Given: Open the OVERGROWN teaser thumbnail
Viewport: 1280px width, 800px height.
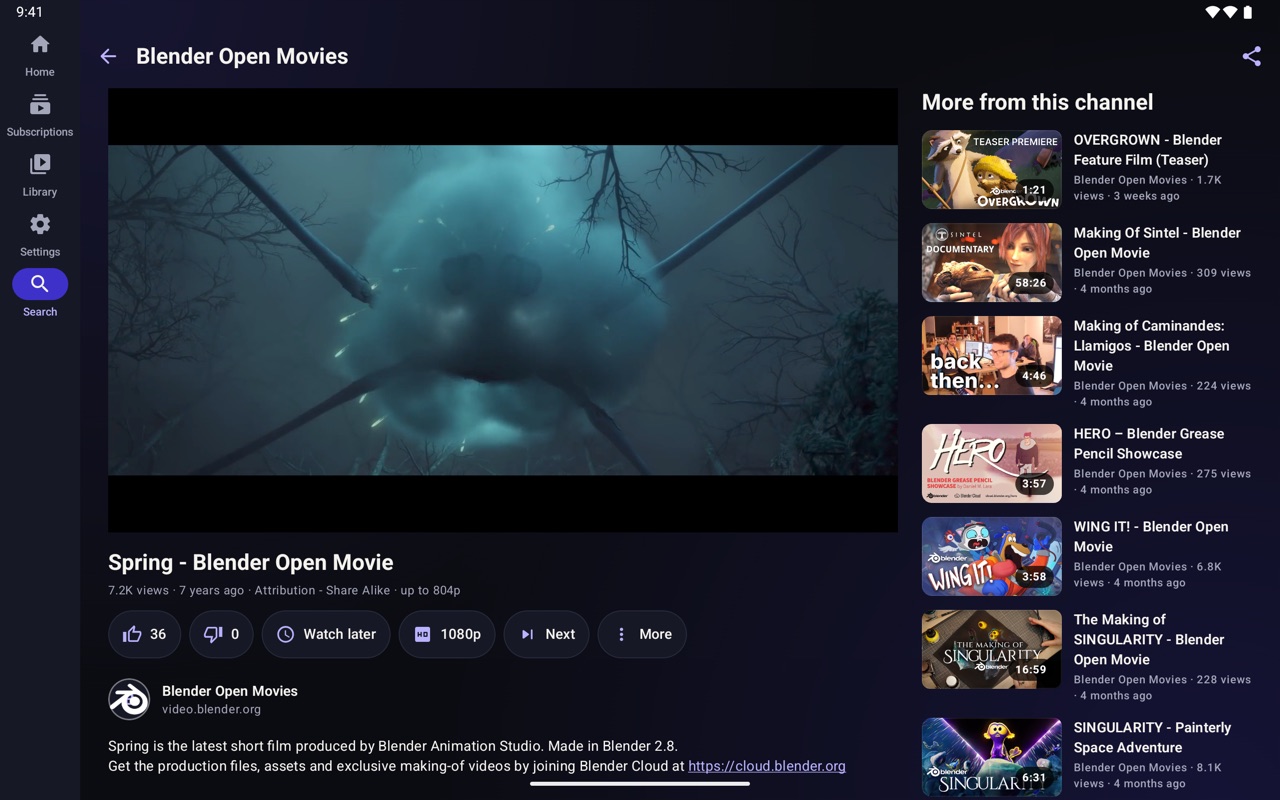Looking at the screenshot, I should tap(992, 170).
